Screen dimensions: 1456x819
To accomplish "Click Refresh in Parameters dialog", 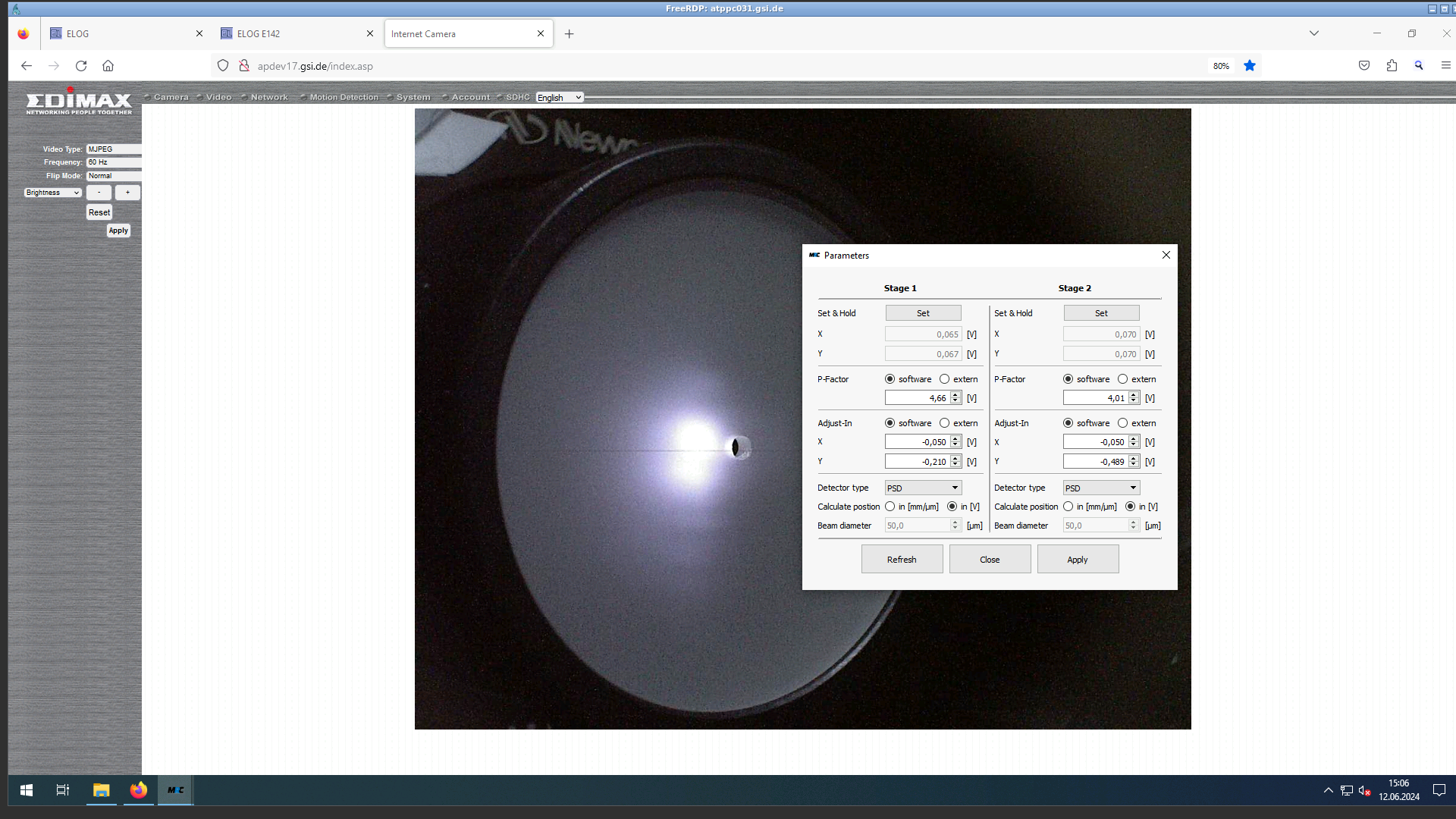I will pyautogui.click(x=902, y=560).
